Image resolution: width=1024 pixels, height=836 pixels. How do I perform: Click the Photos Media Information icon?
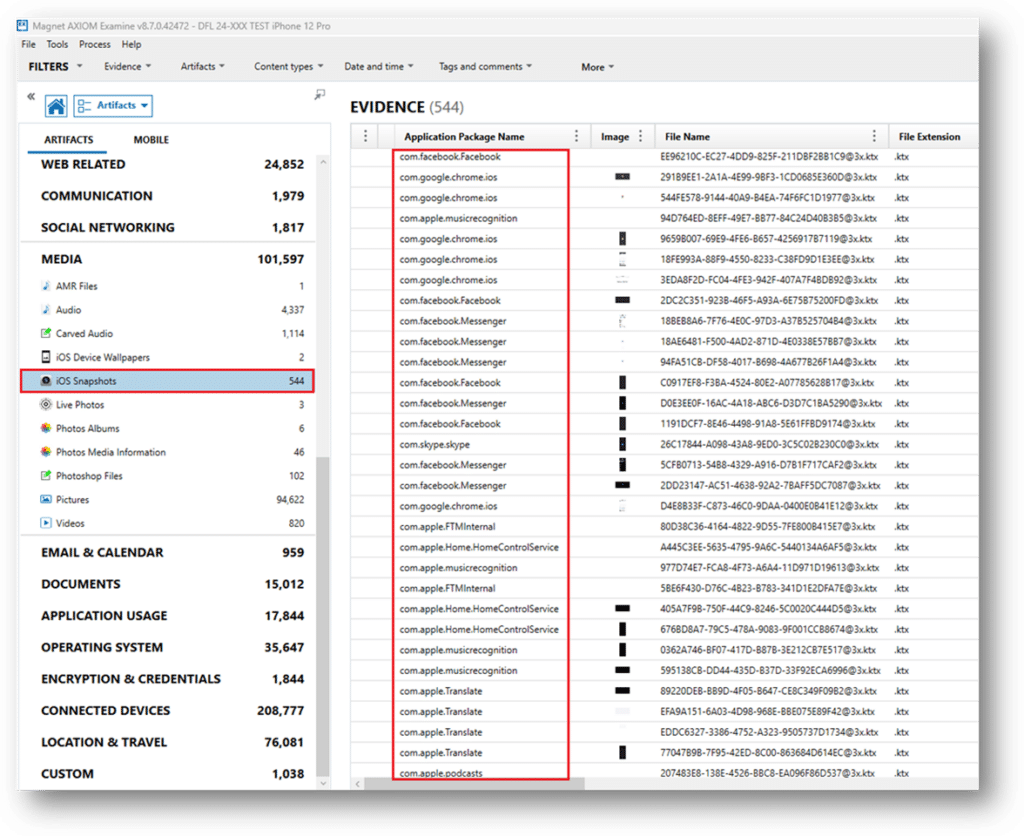pyautogui.click(x=46, y=452)
